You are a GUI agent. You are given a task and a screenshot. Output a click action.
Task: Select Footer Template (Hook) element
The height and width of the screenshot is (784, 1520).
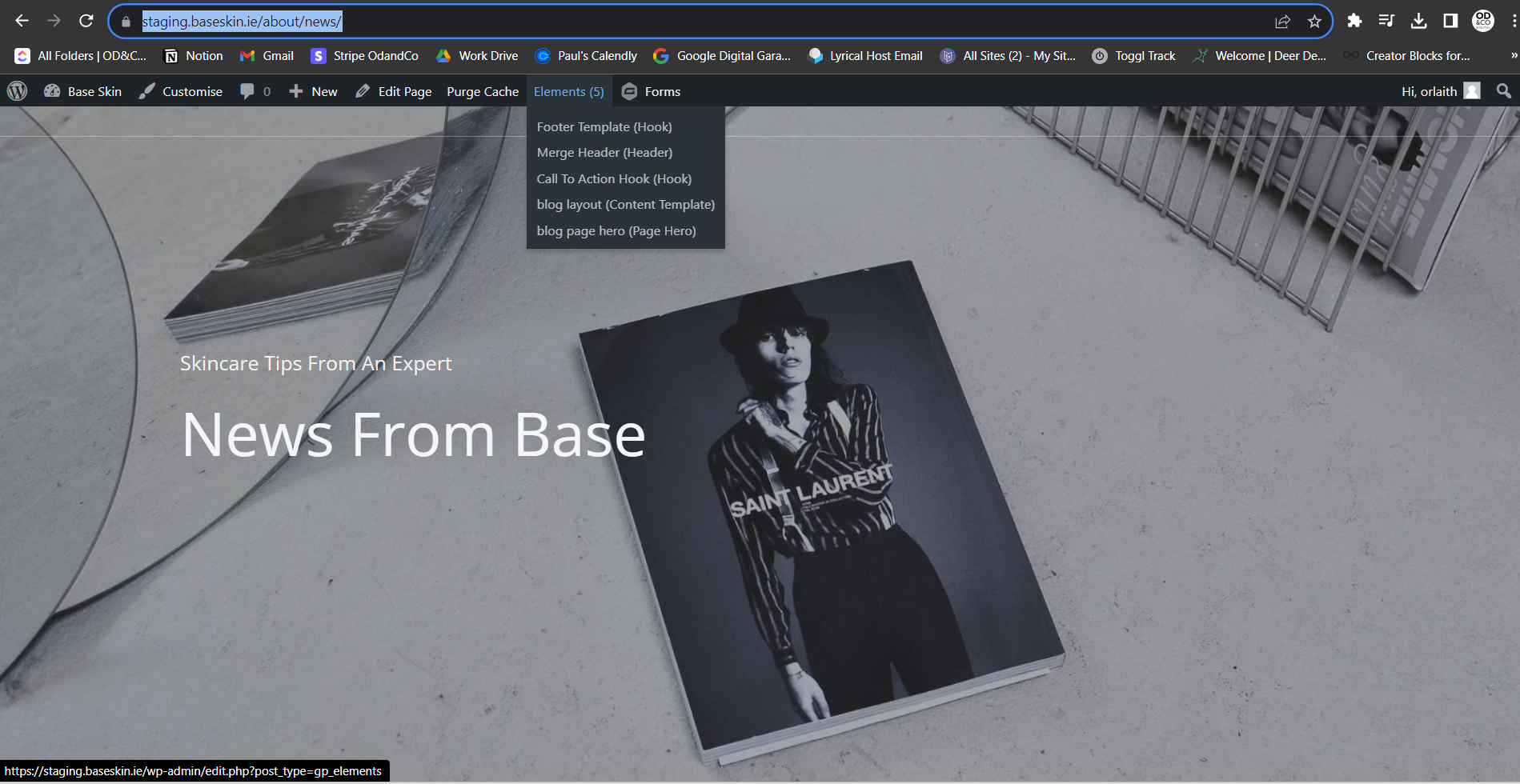(x=604, y=126)
